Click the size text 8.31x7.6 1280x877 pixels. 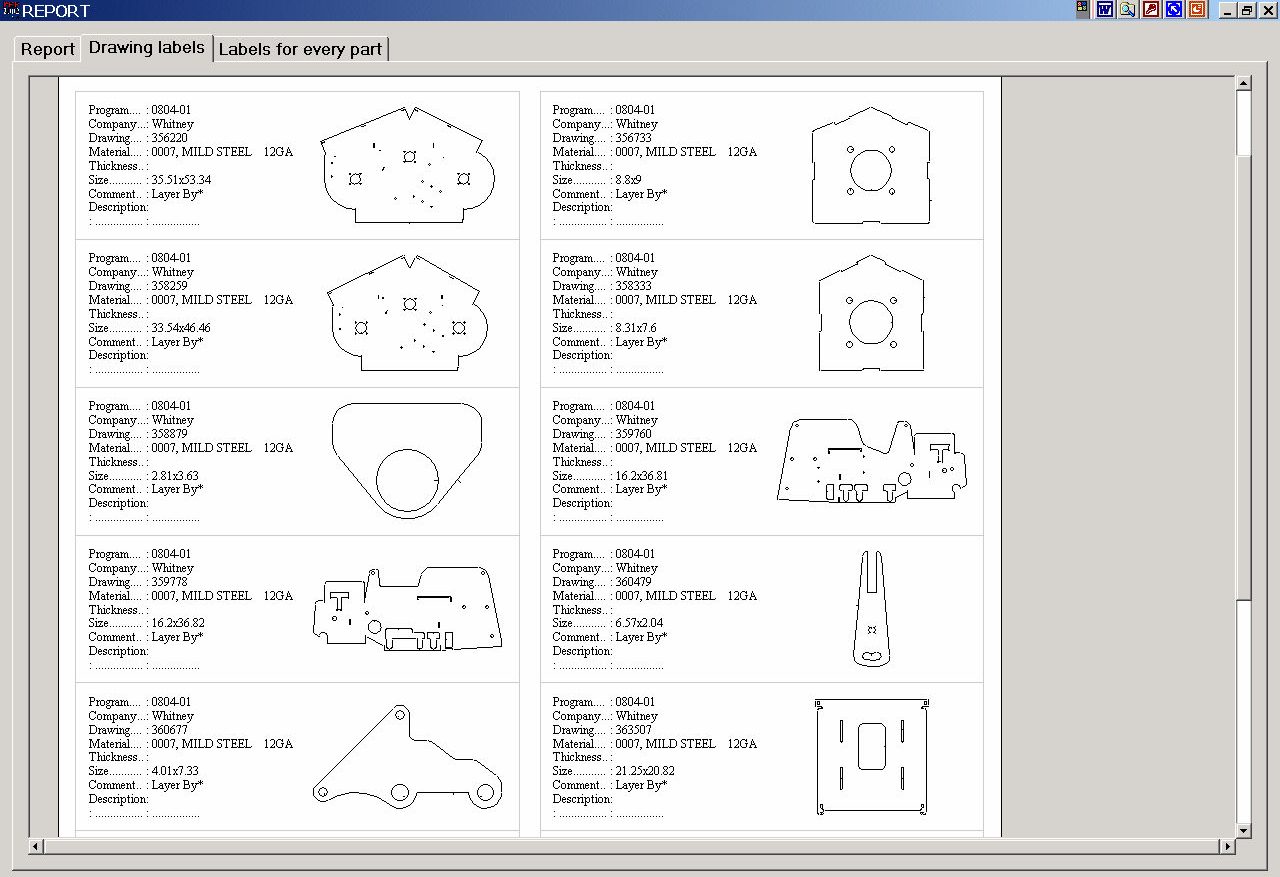click(x=636, y=328)
